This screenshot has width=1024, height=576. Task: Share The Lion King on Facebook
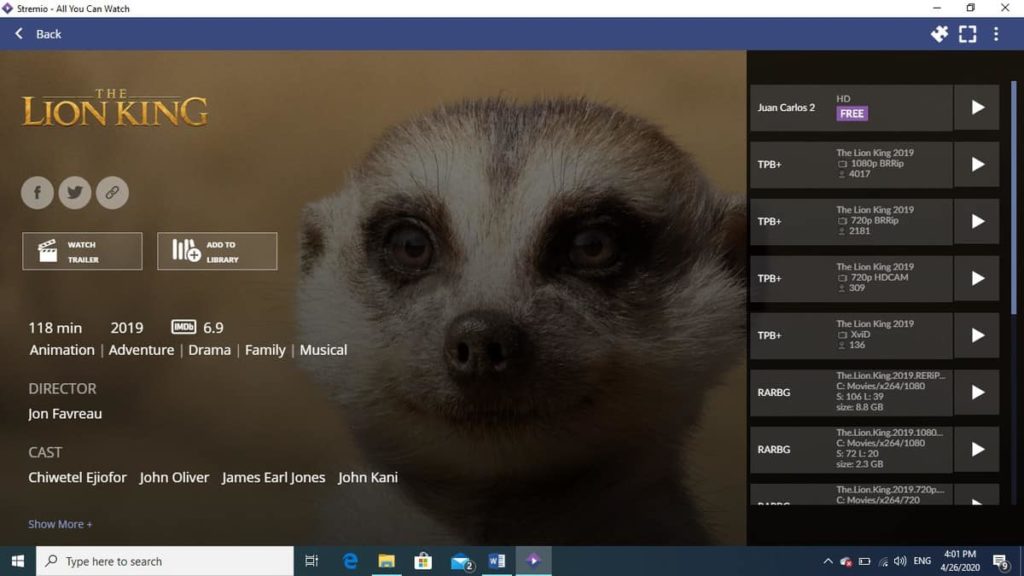pyautogui.click(x=37, y=193)
